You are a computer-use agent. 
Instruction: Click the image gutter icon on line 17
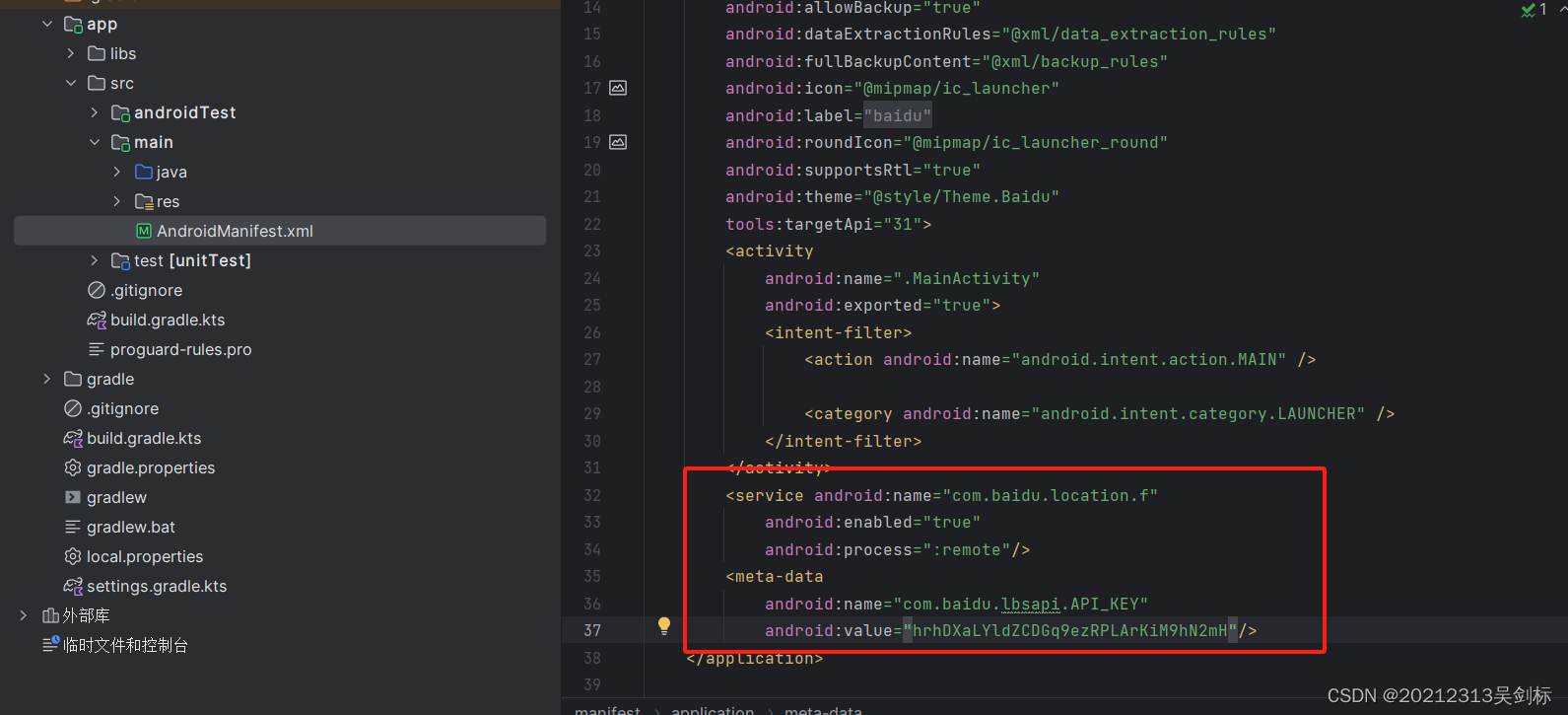point(618,88)
